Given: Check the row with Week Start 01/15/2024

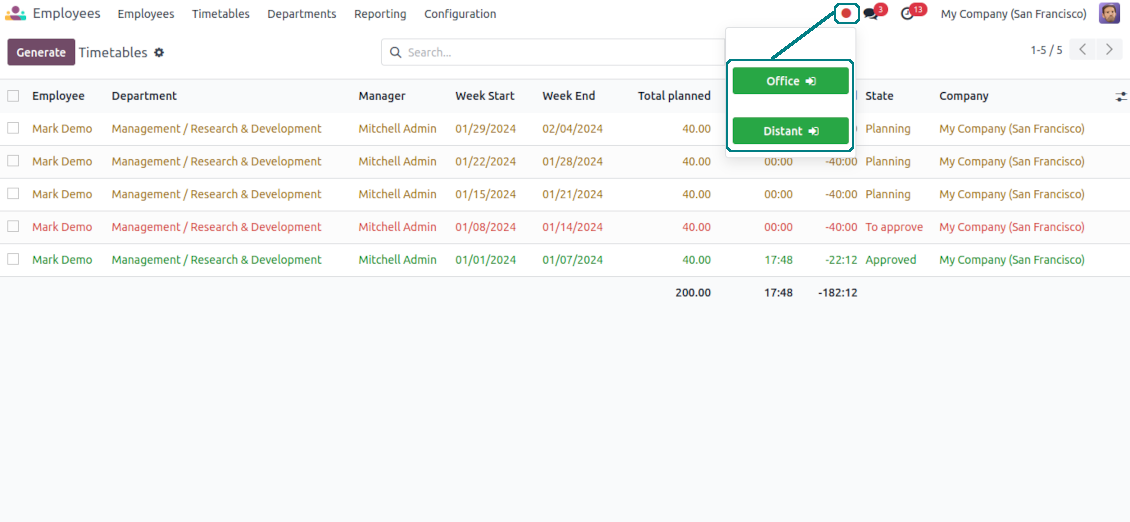Looking at the screenshot, I should coord(13,194).
